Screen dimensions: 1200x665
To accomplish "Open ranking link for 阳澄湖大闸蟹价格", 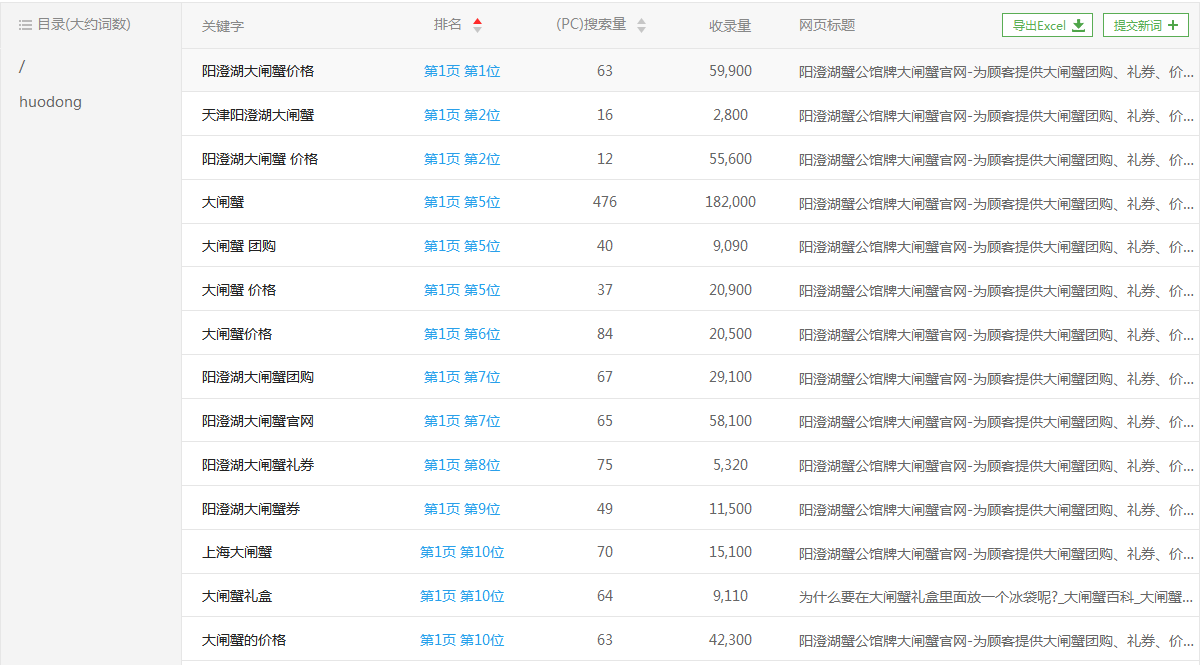I will pos(461,71).
